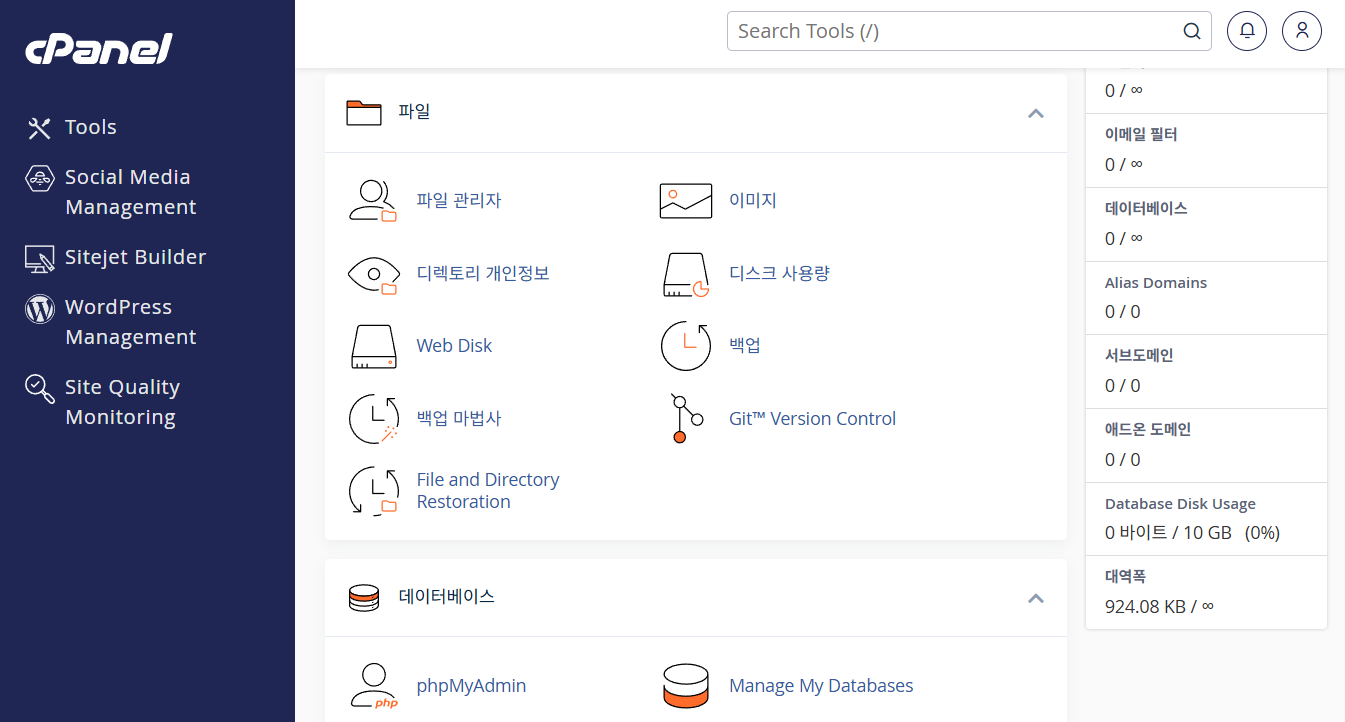Click the 이메일 필터 statistic label
The height and width of the screenshot is (722, 1345).
point(1141,134)
